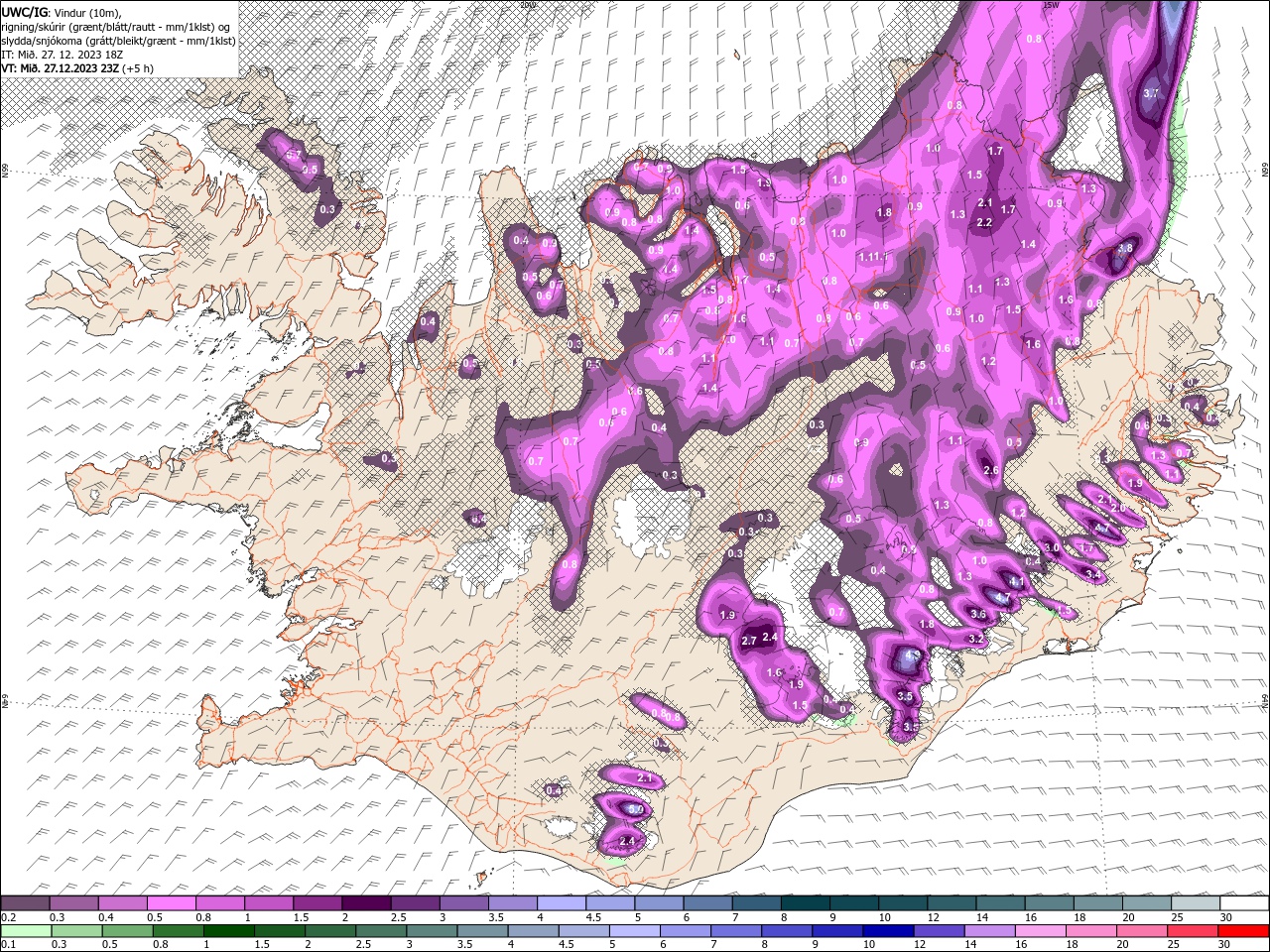Screen dimensions: 1270x952
Task: Click the 'UWC/IG' title text
Action: pos(25,13)
